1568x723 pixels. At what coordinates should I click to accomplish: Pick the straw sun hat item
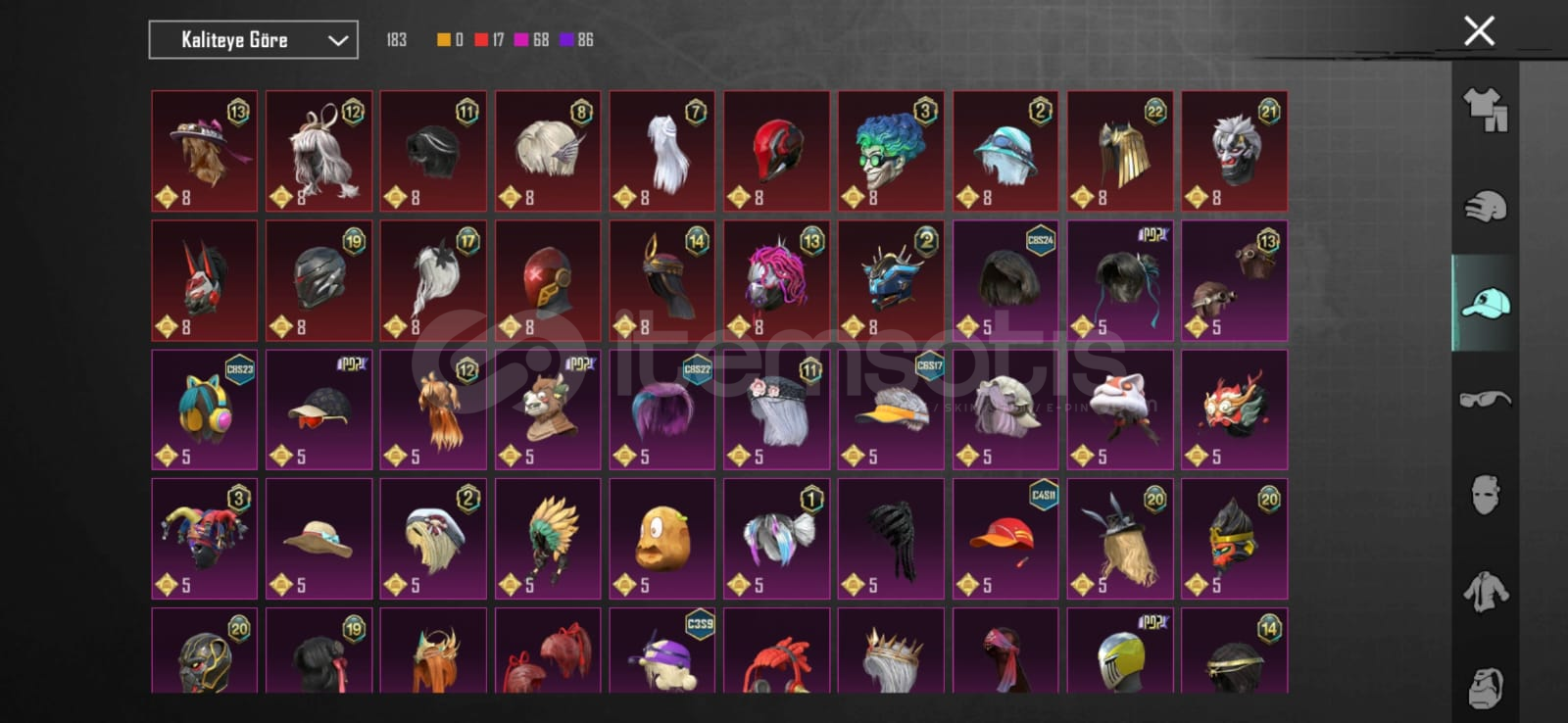[318, 539]
